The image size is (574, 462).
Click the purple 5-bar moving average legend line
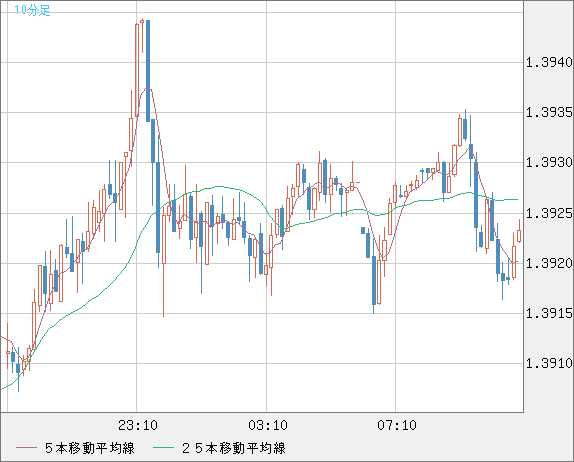[26, 448]
